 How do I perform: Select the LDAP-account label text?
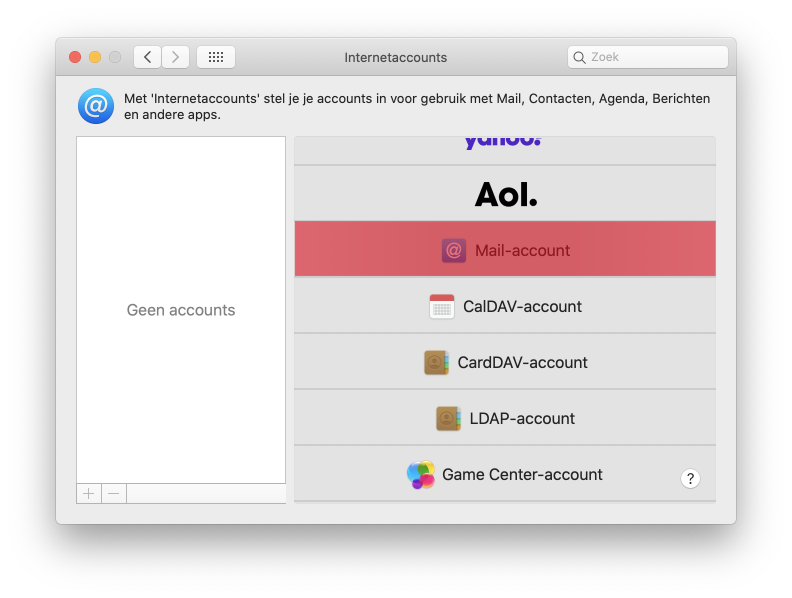click(x=522, y=419)
